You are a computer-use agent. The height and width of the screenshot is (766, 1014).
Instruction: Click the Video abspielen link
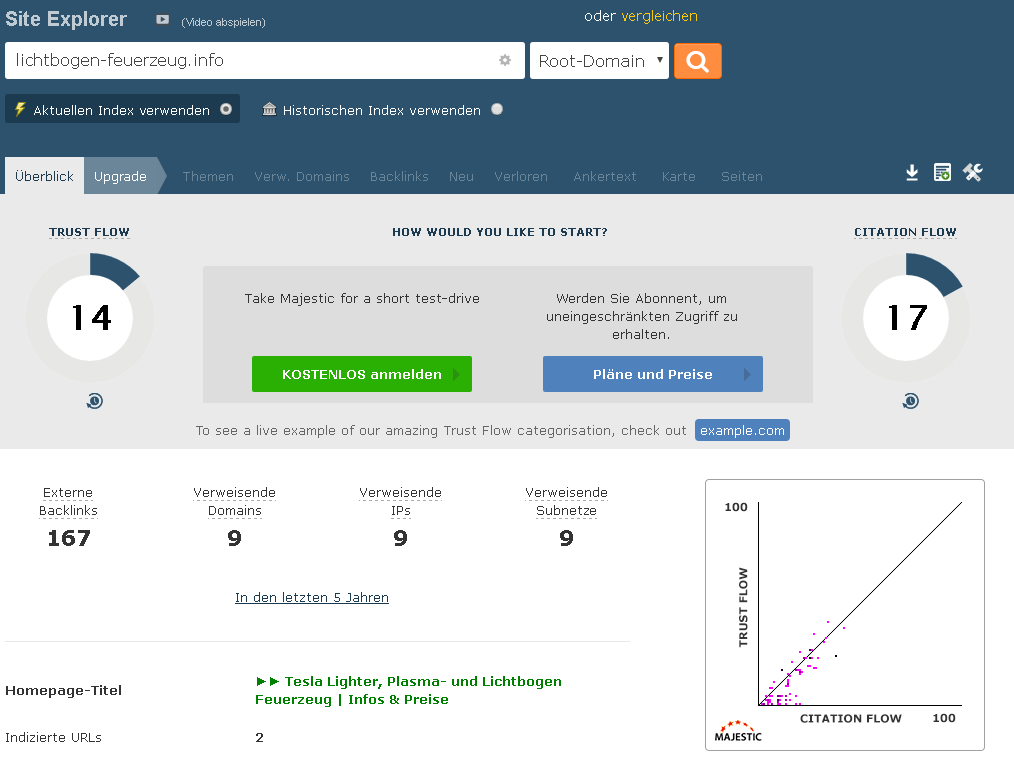click(223, 22)
